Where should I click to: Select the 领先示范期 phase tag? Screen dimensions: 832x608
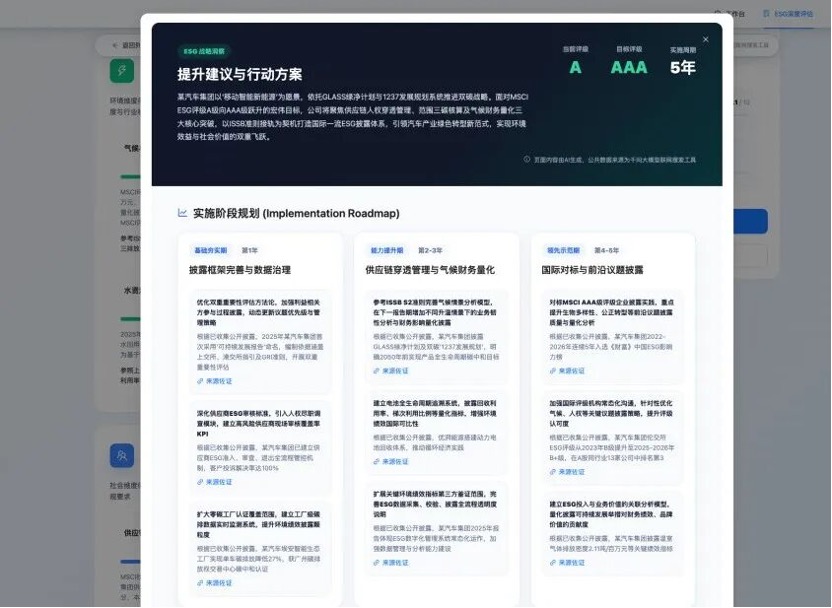563,250
